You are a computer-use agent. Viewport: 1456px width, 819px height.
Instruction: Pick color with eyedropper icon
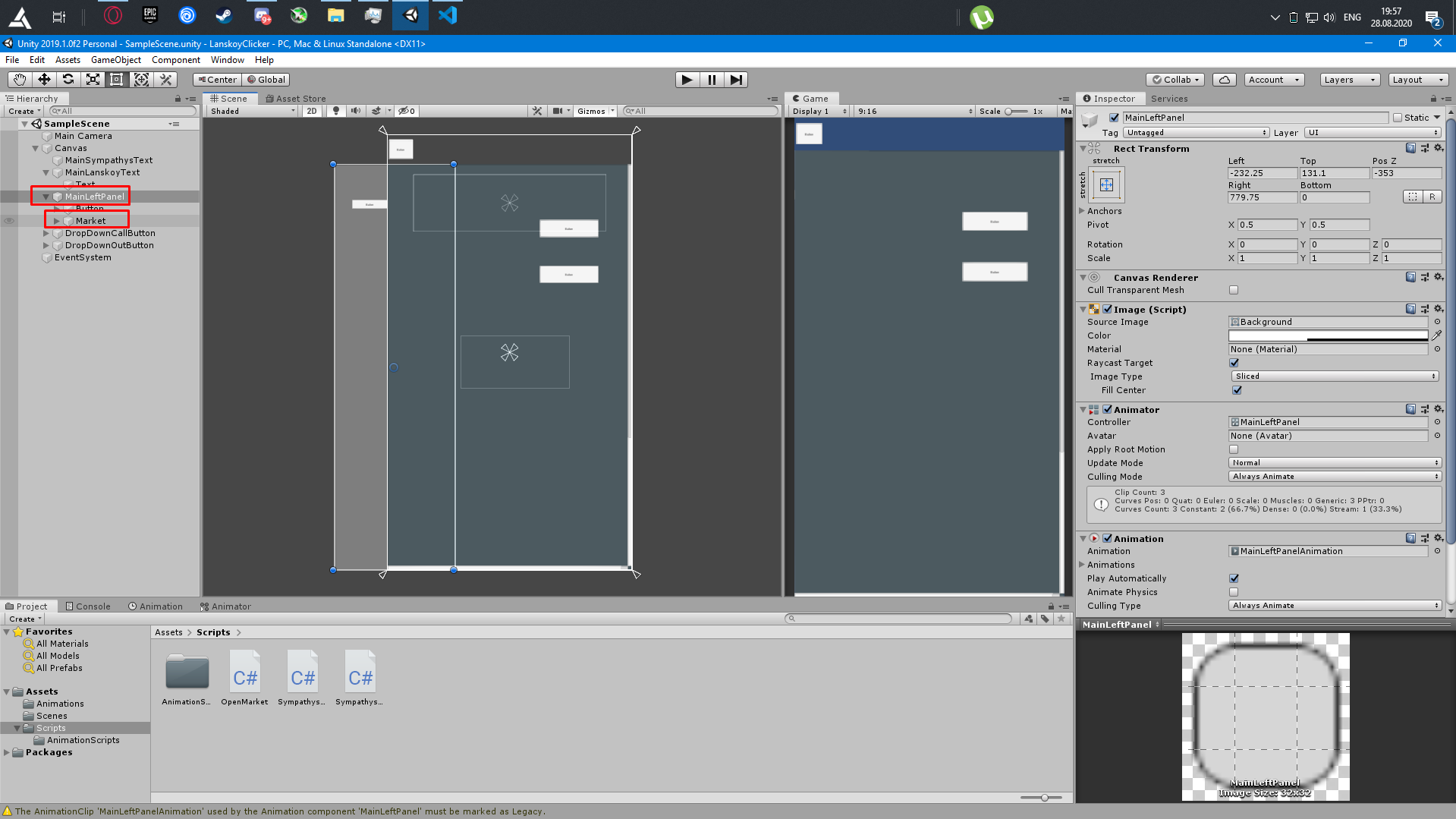(1437, 335)
